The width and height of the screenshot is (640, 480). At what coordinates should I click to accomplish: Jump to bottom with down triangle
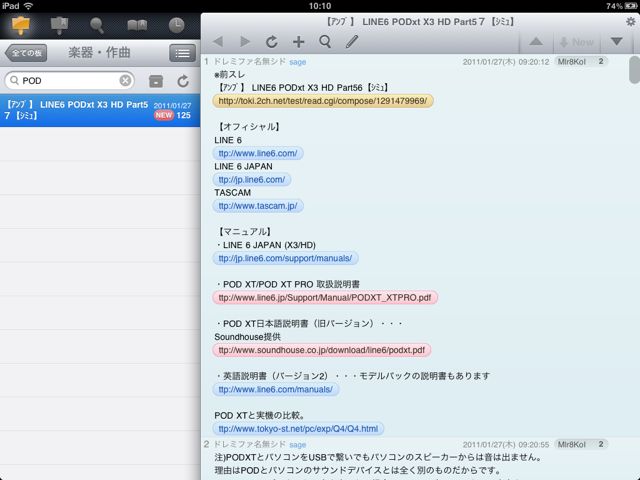pyautogui.click(x=616, y=42)
